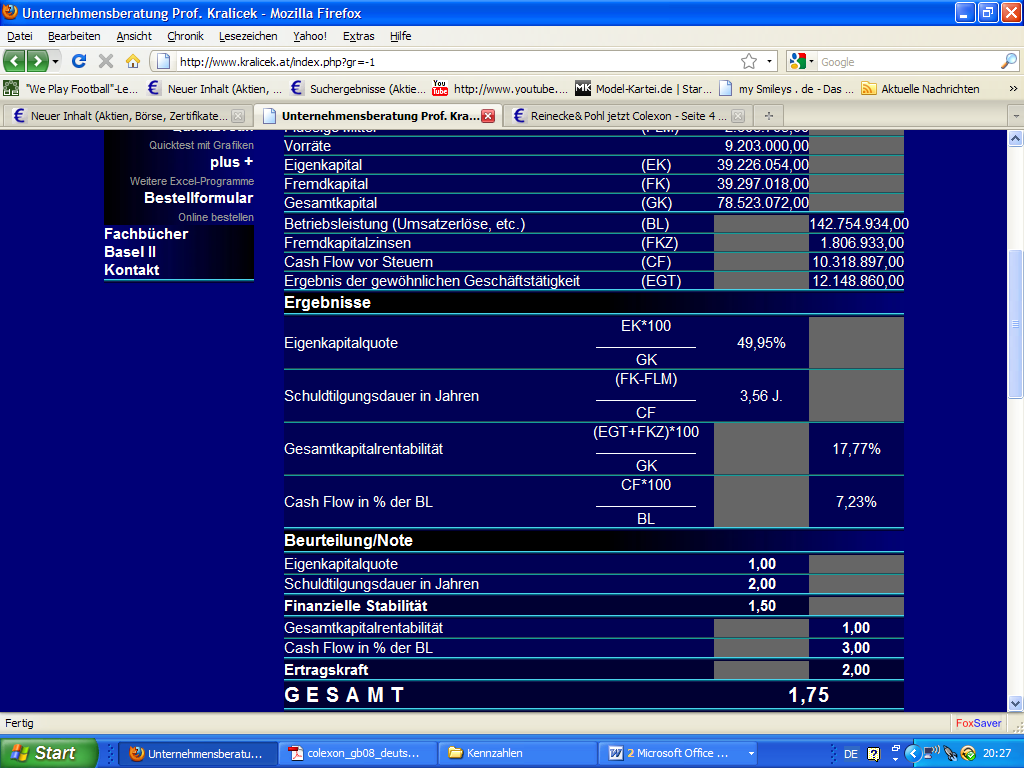Open a new tab with plus button
The image size is (1024, 768).
(x=769, y=116)
